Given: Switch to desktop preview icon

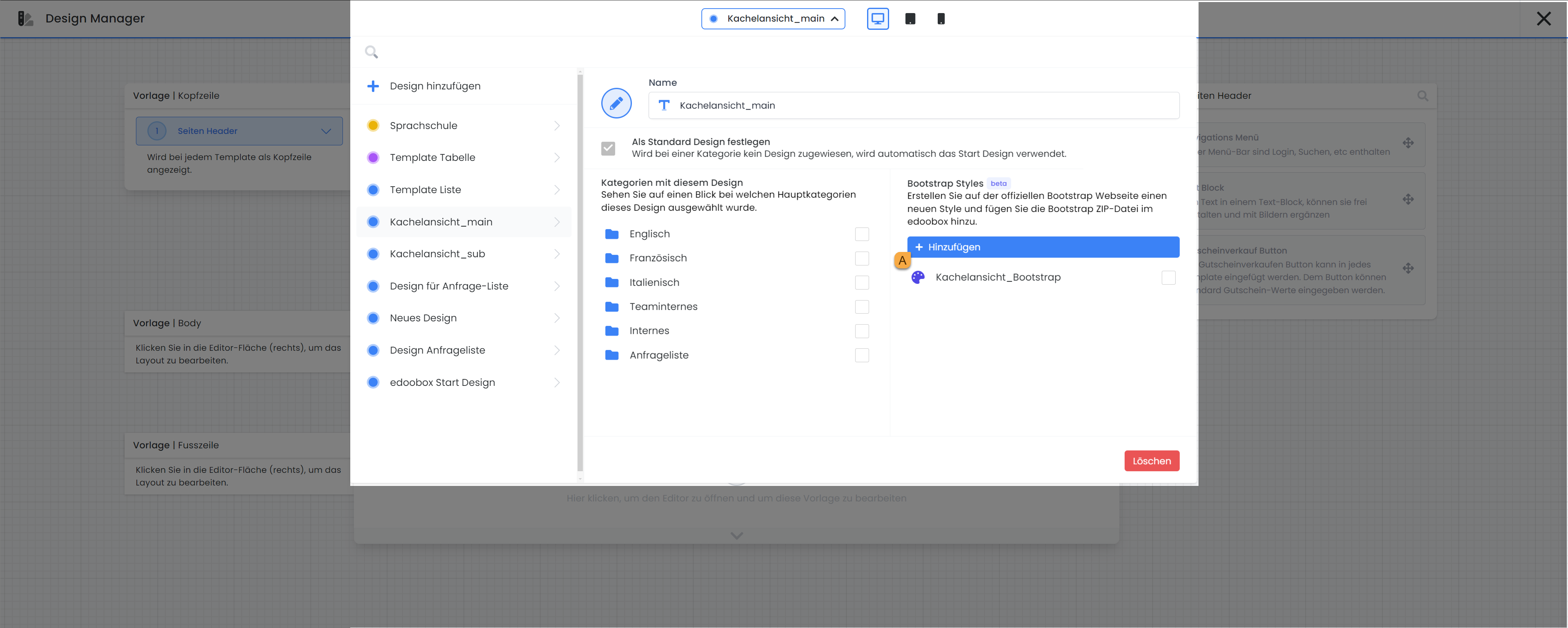Looking at the screenshot, I should [x=877, y=19].
